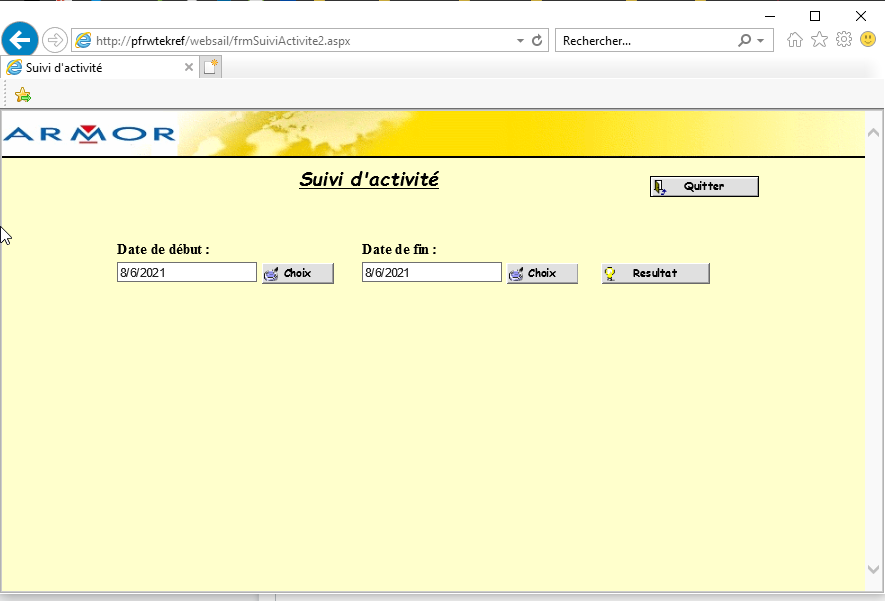Click the Date de début label
885x601 pixels.
point(163,249)
